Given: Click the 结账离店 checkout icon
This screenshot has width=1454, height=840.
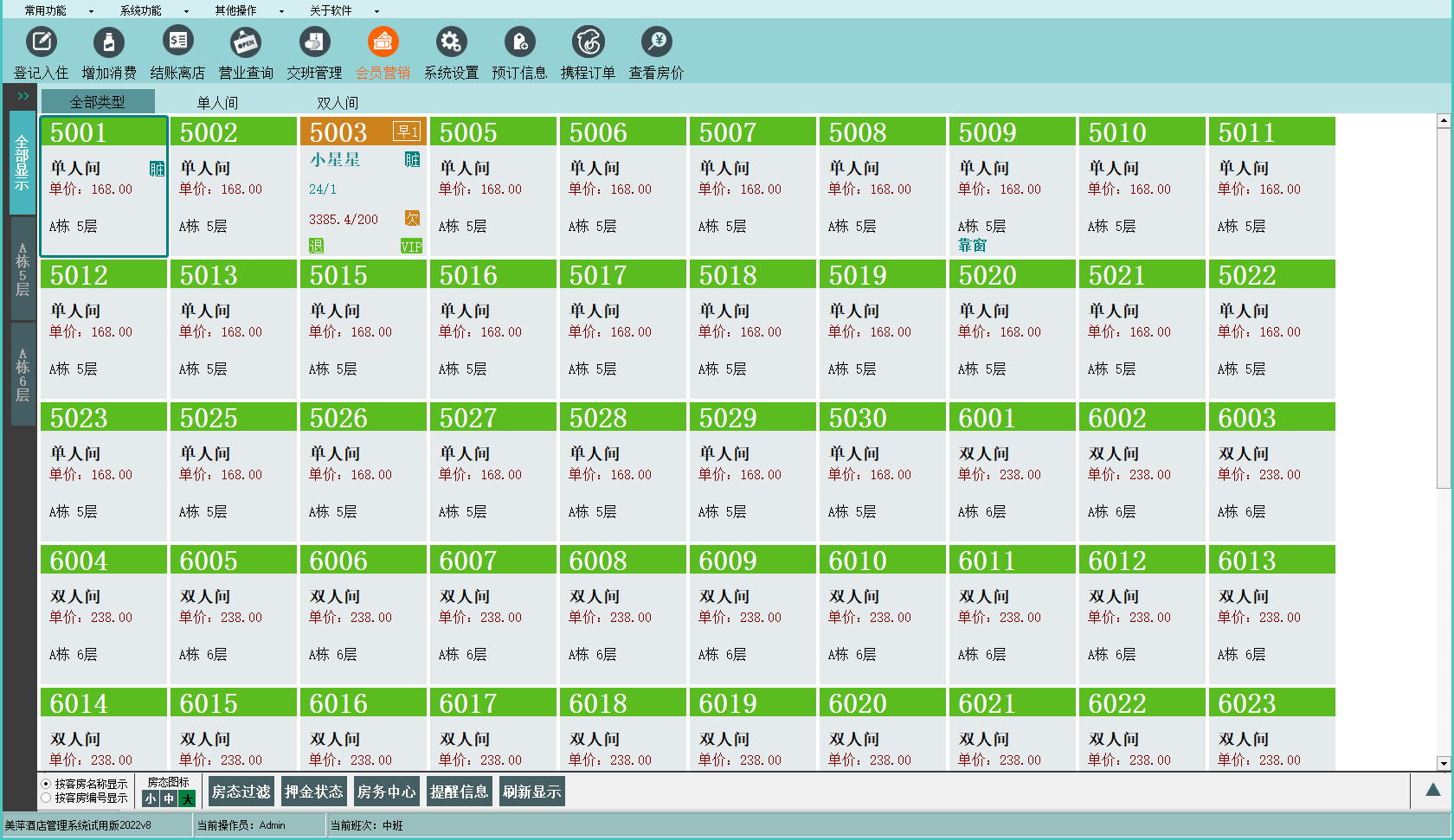Looking at the screenshot, I should tap(177, 42).
